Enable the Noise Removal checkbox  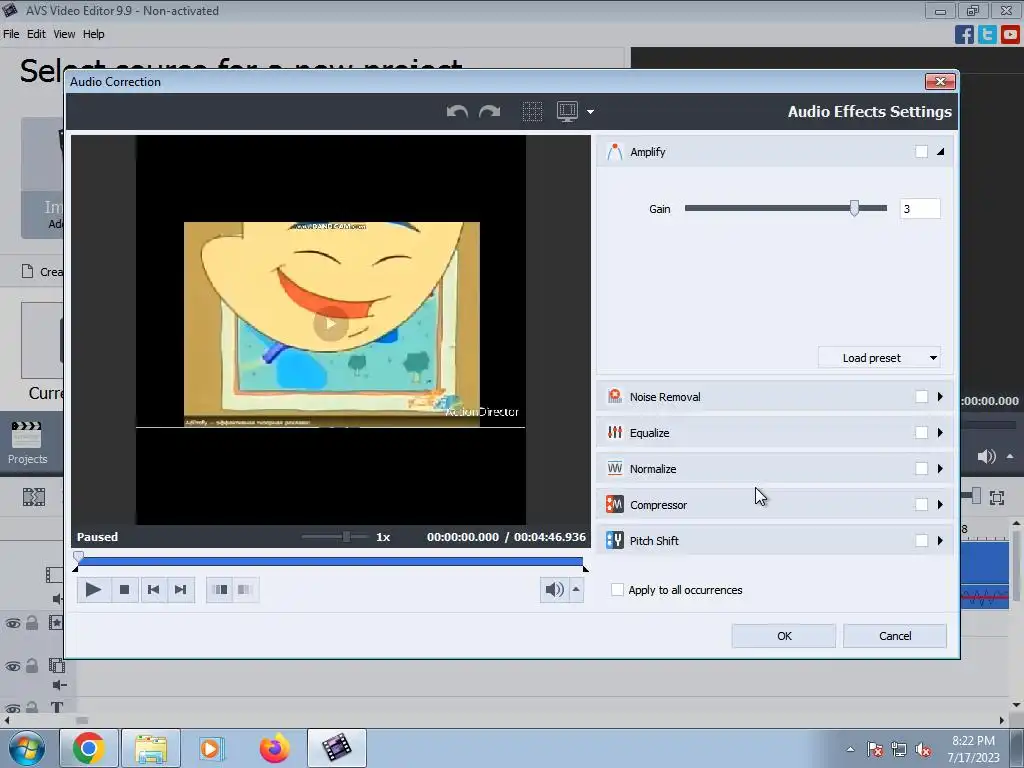click(x=921, y=396)
